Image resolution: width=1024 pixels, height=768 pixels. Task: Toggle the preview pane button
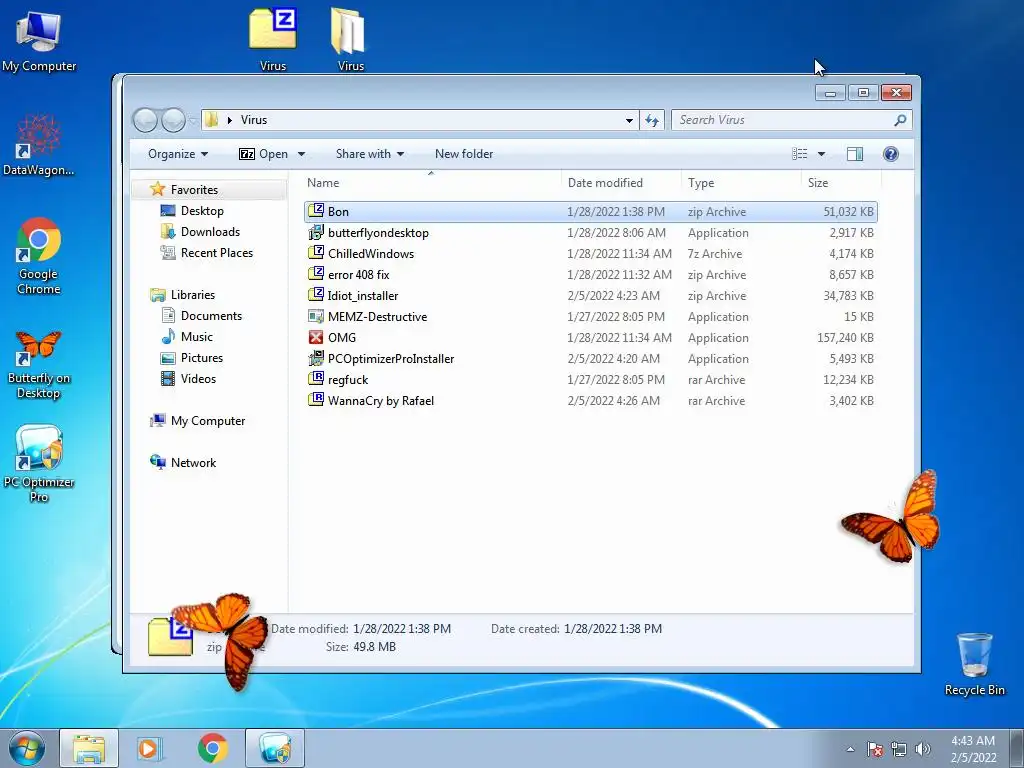(855, 154)
